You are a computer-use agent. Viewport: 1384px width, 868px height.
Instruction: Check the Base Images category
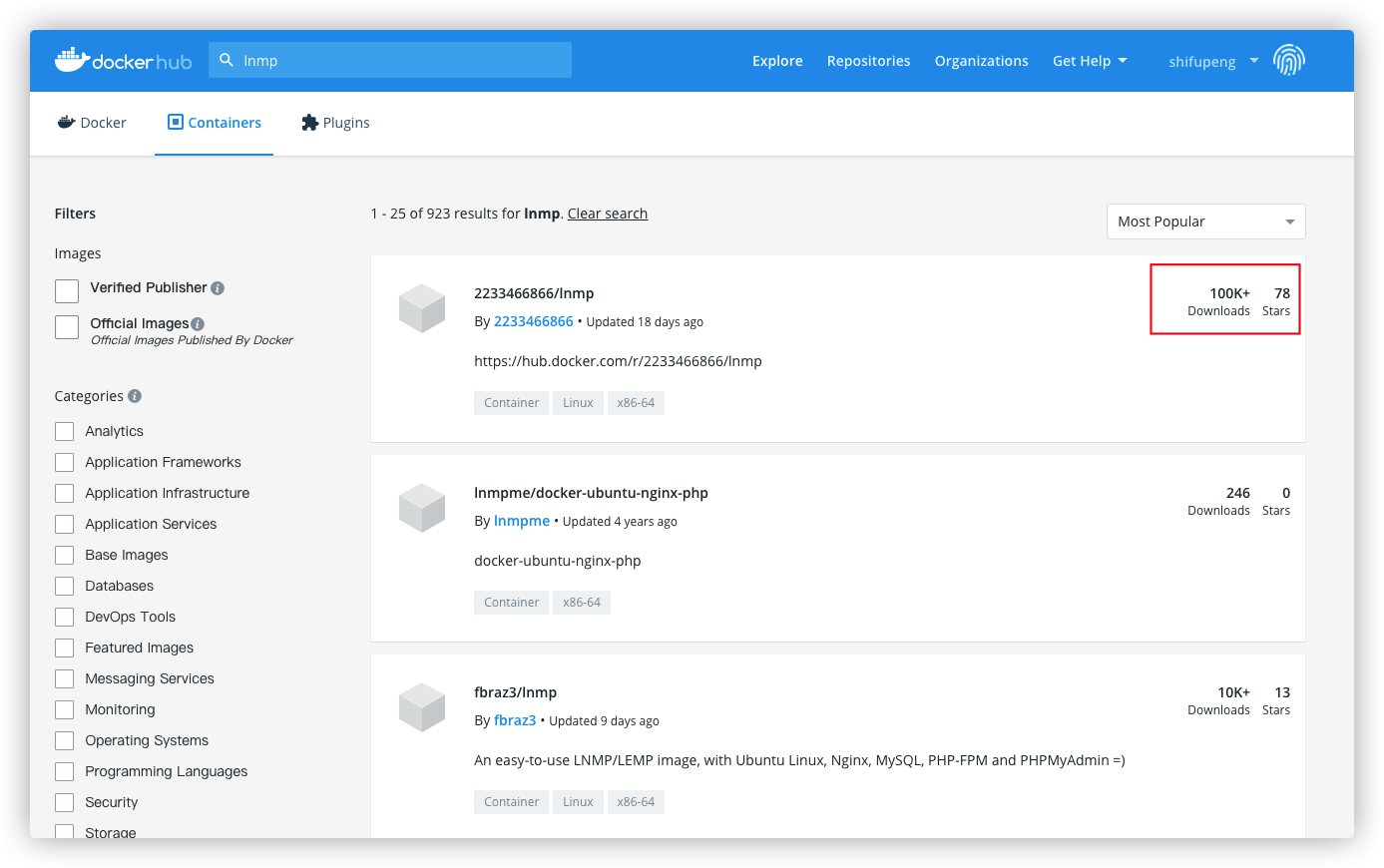[65, 555]
